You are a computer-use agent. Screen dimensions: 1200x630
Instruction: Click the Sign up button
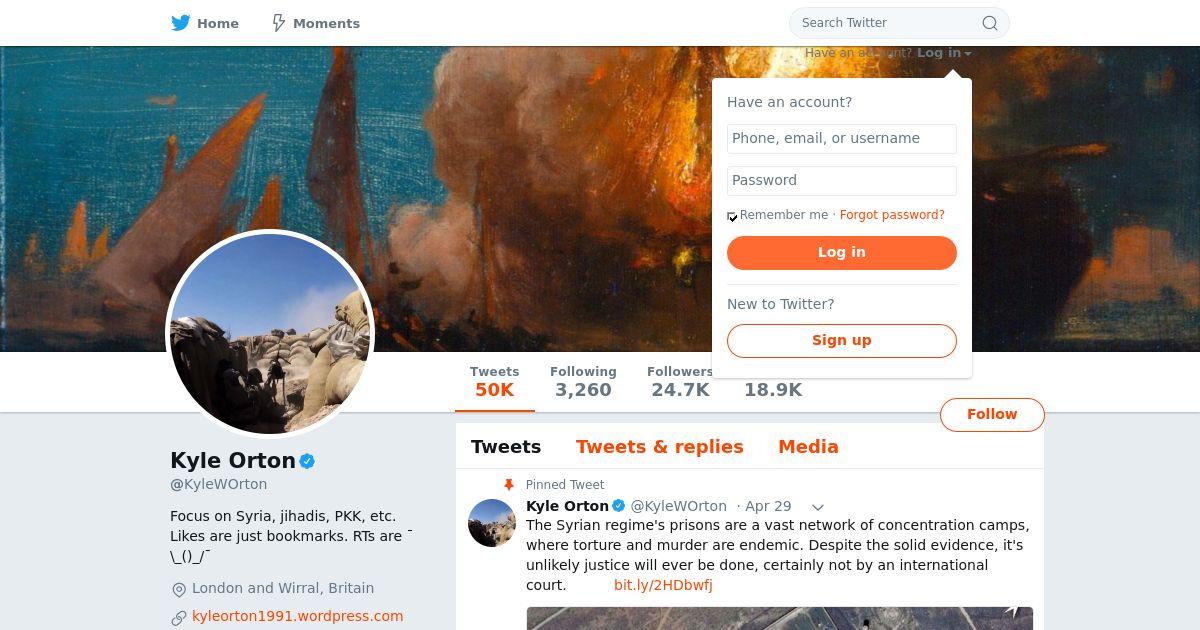[842, 341]
